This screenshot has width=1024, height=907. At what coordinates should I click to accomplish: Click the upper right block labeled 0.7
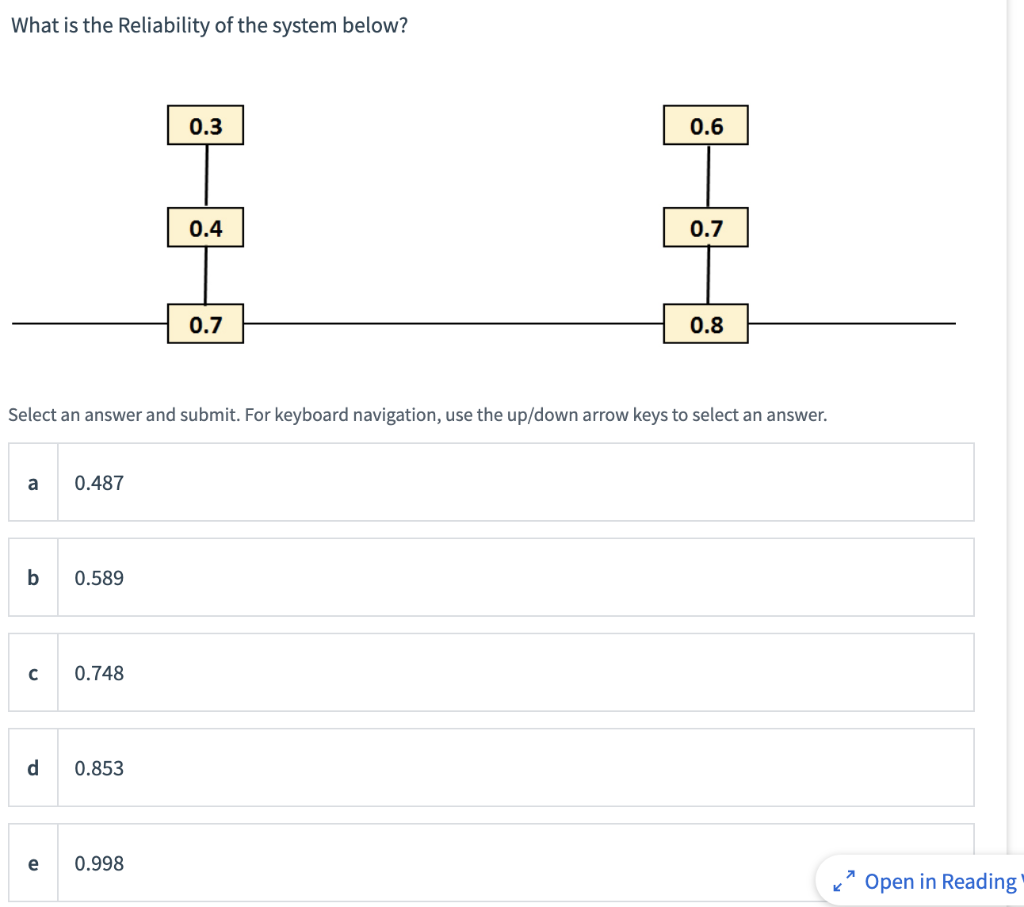705,227
